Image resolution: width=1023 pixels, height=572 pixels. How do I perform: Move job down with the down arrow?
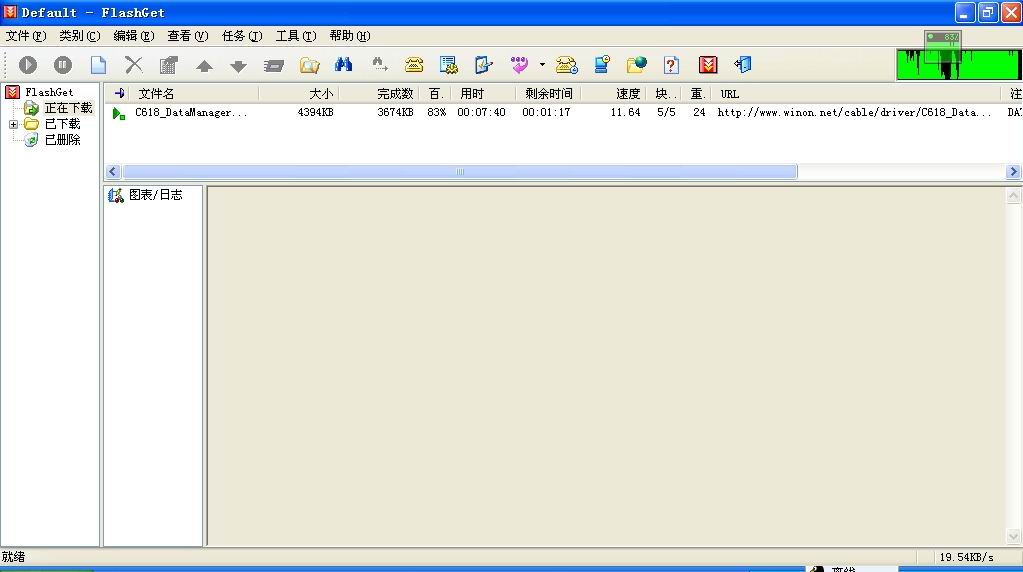[x=239, y=66]
